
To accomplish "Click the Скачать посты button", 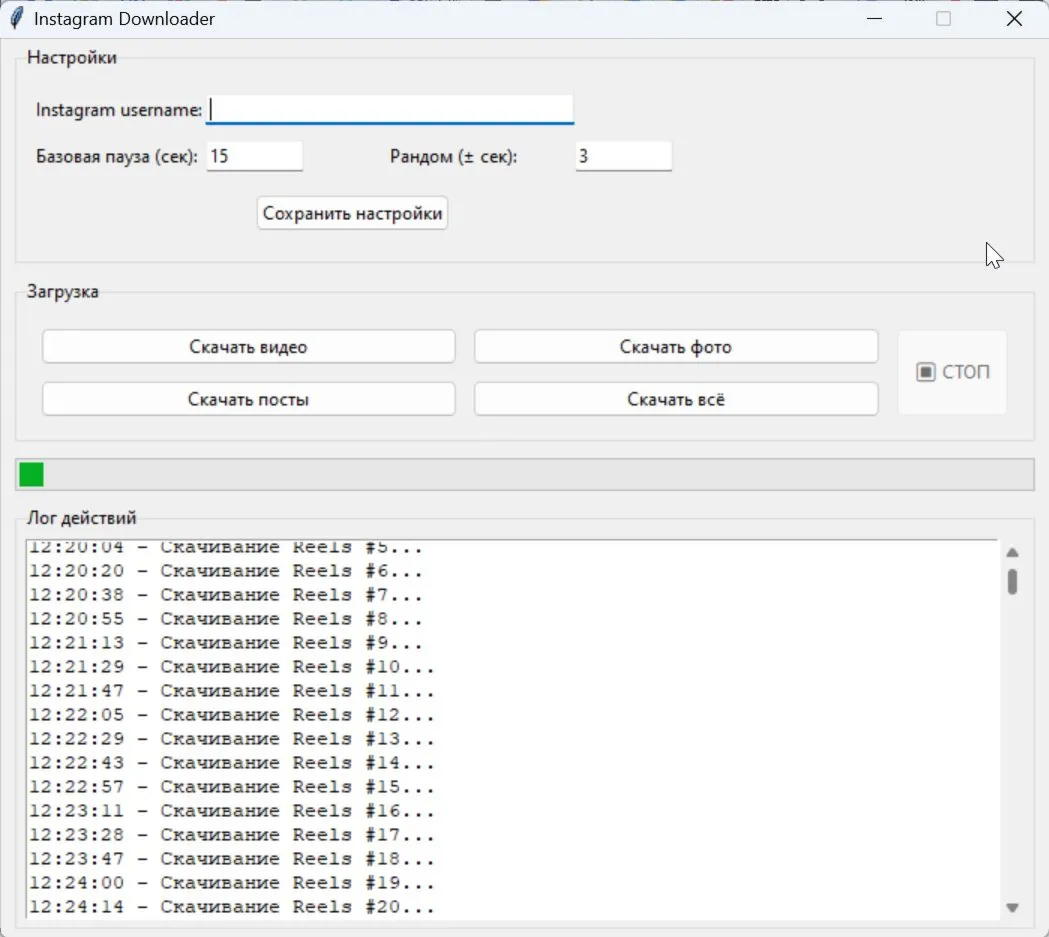I will tap(248, 399).
